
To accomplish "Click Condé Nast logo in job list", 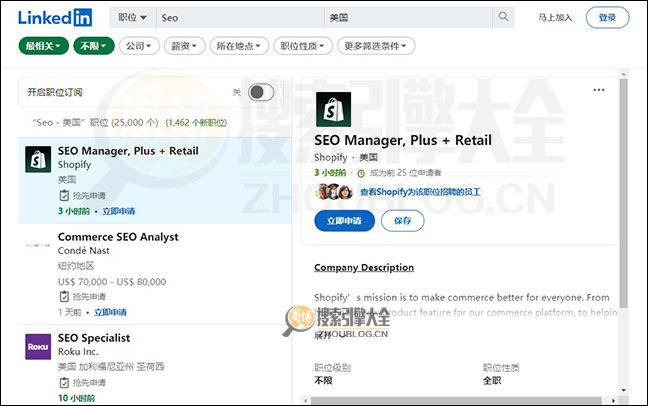I will pyautogui.click(x=38, y=245).
